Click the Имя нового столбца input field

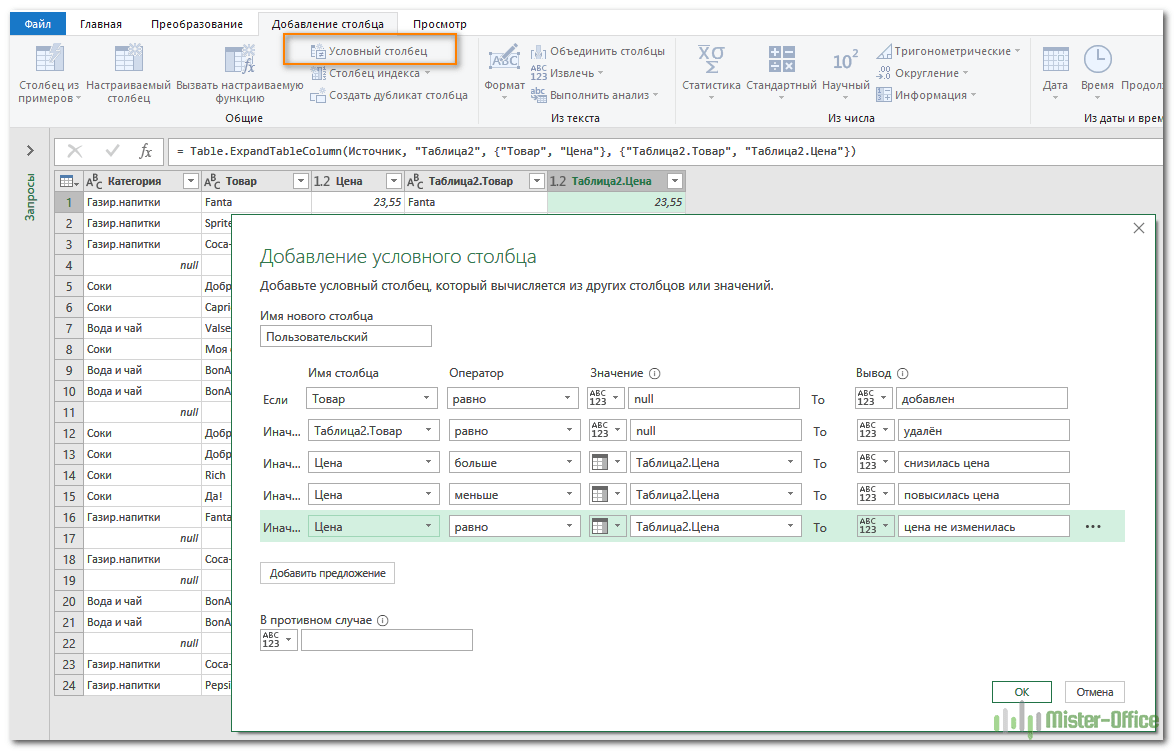[x=346, y=337]
